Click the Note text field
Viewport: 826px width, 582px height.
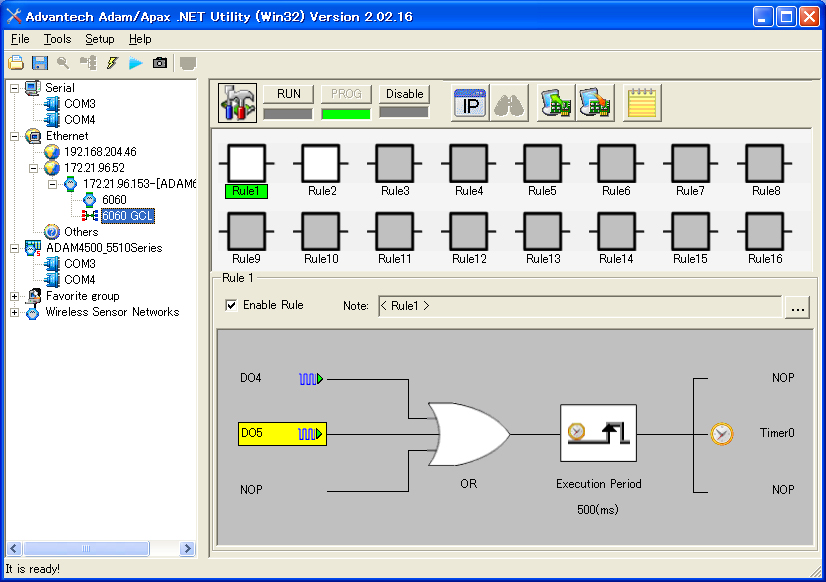[x=580, y=306]
